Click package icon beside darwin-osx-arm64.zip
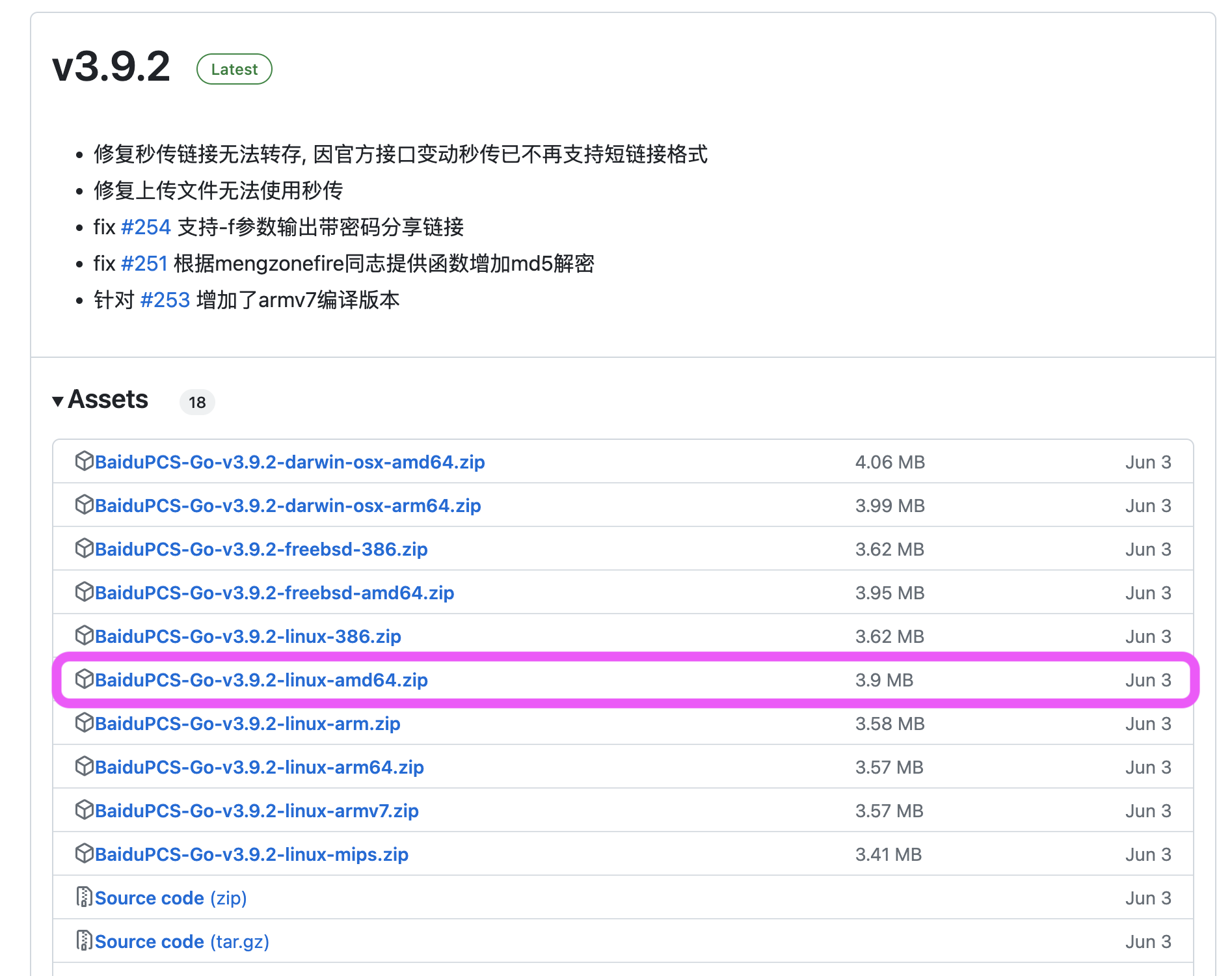The width and height of the screenshot is (1232, 976). click(x=85, y=504)
